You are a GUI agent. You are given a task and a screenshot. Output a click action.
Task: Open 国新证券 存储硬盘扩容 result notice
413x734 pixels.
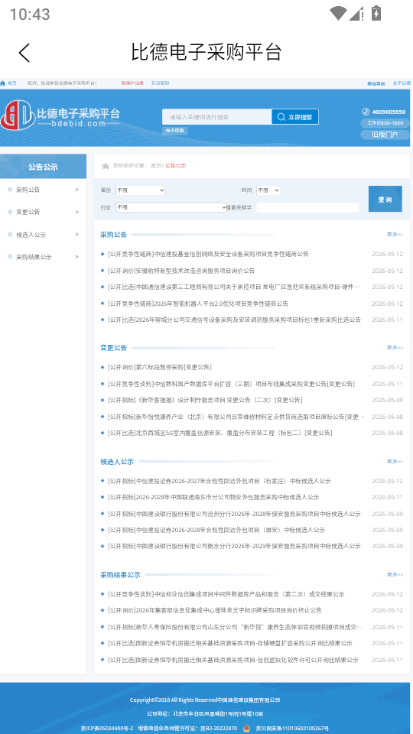point(229,643)
